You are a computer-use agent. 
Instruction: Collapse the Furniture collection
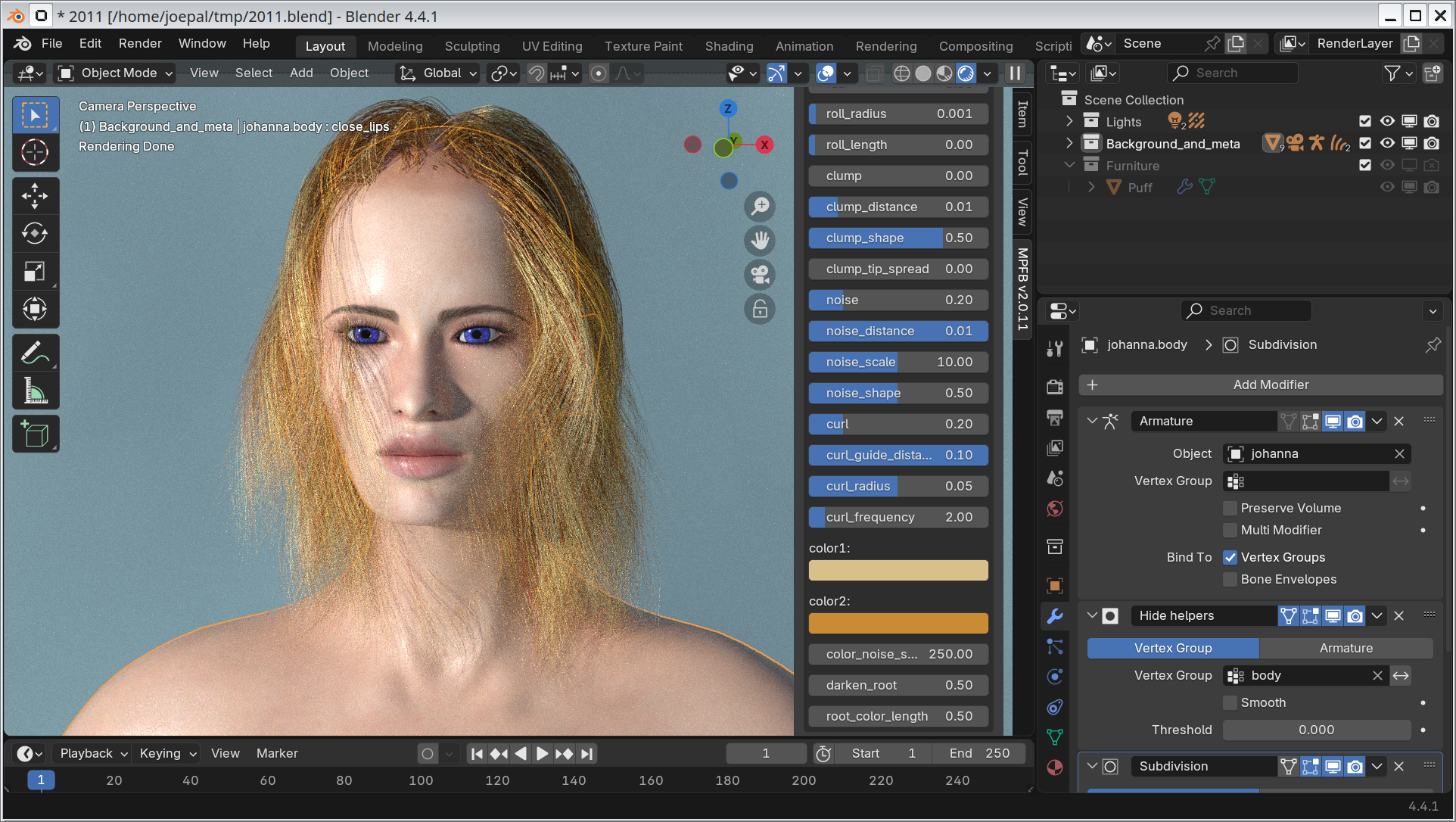pos(1069,165)
